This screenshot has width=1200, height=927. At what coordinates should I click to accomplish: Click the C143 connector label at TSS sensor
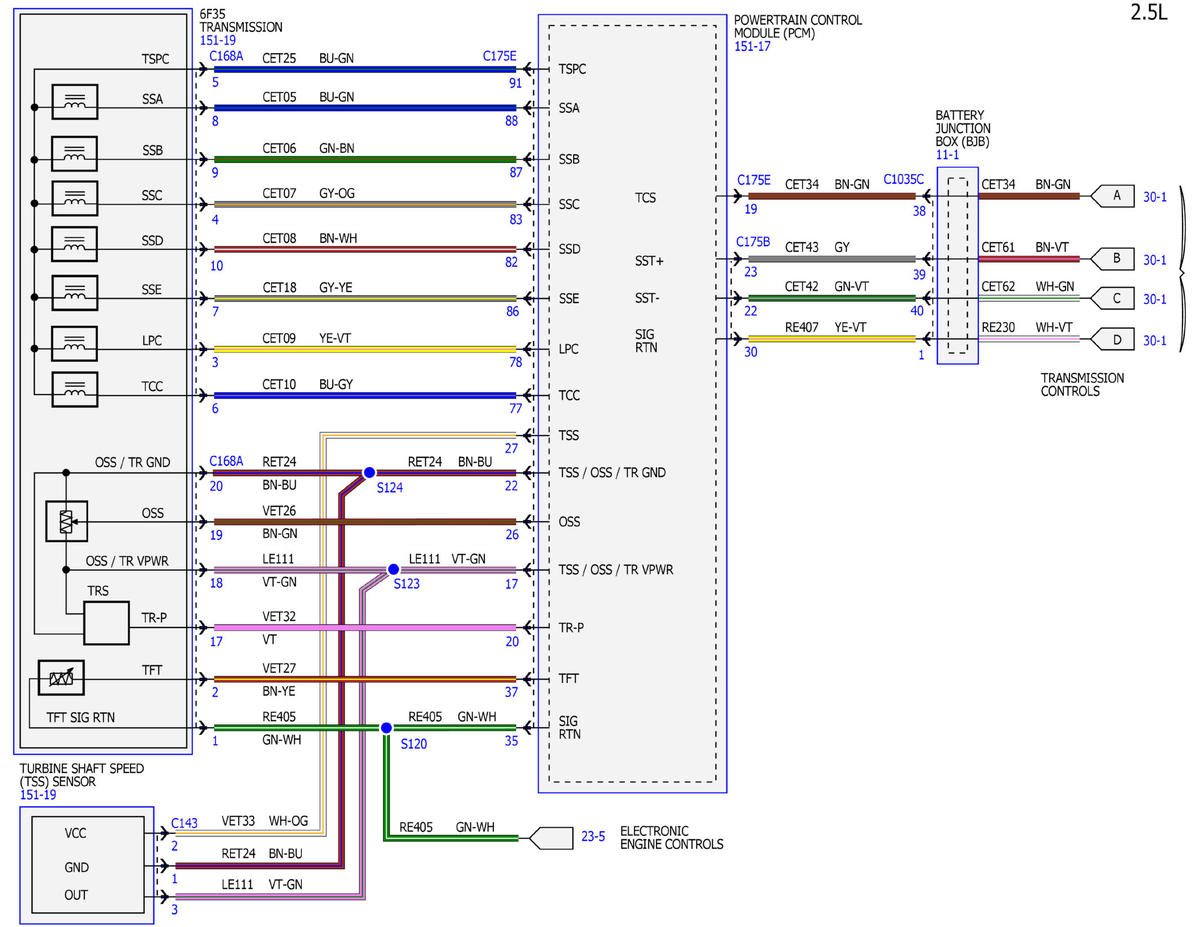tap(184, 822)
